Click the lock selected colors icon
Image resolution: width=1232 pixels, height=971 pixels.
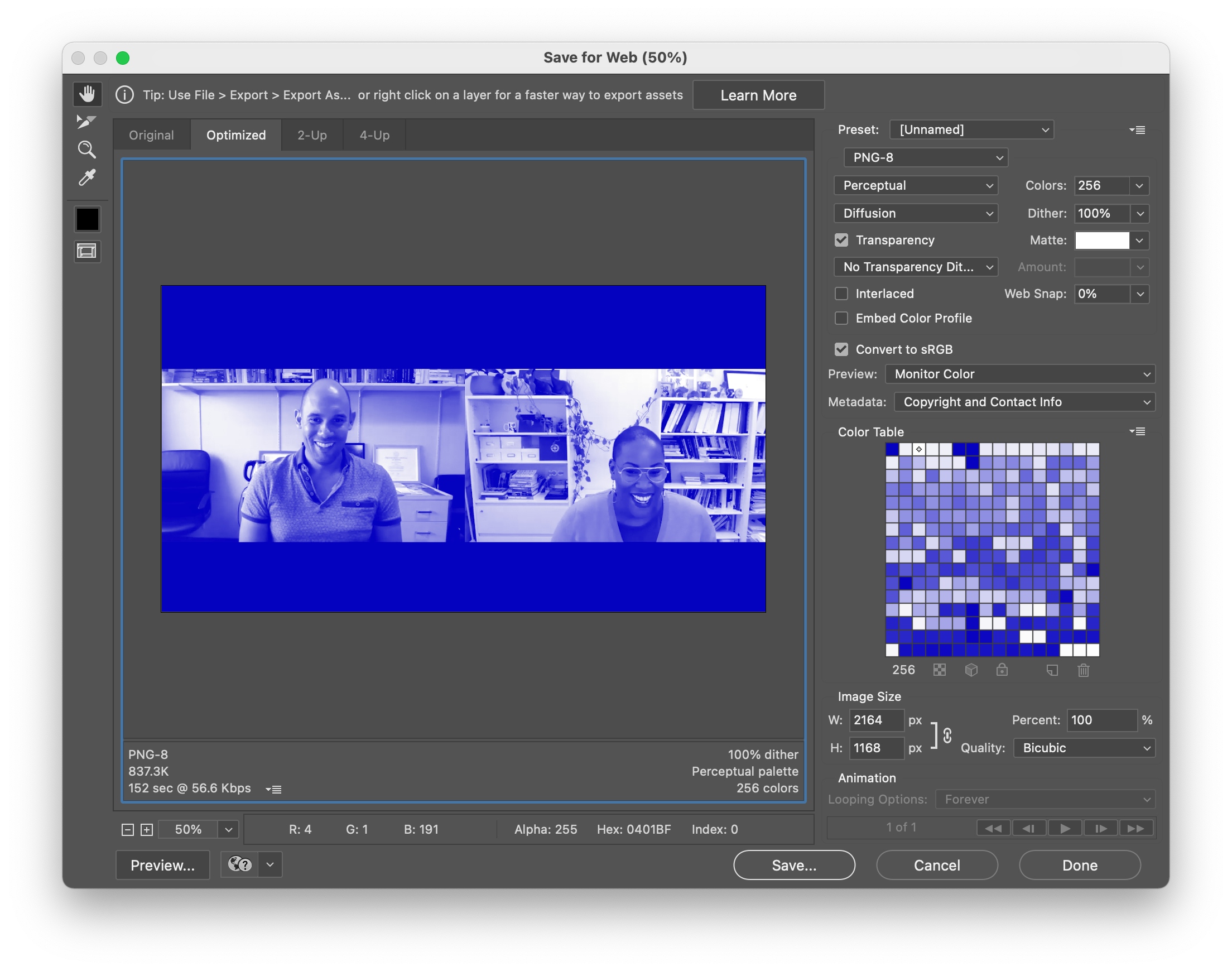1002,670
